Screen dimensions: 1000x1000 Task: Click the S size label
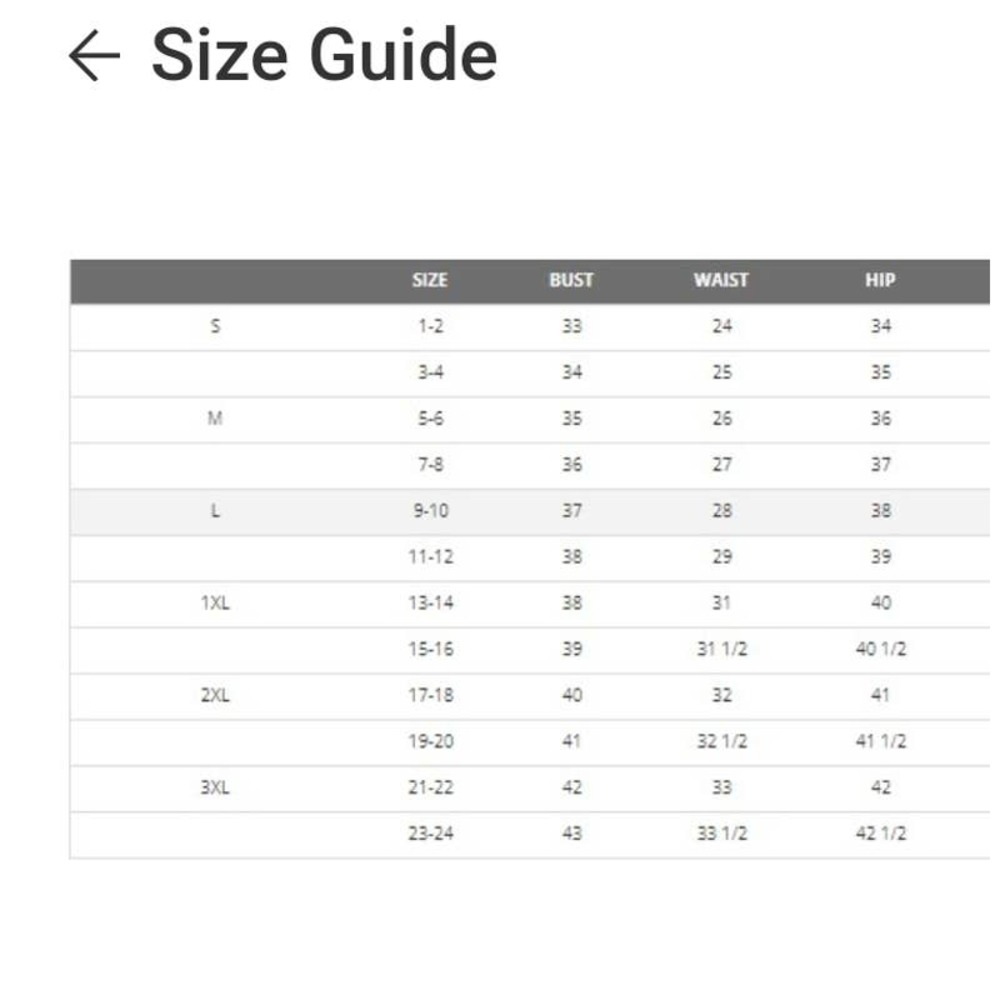[215, 326]
